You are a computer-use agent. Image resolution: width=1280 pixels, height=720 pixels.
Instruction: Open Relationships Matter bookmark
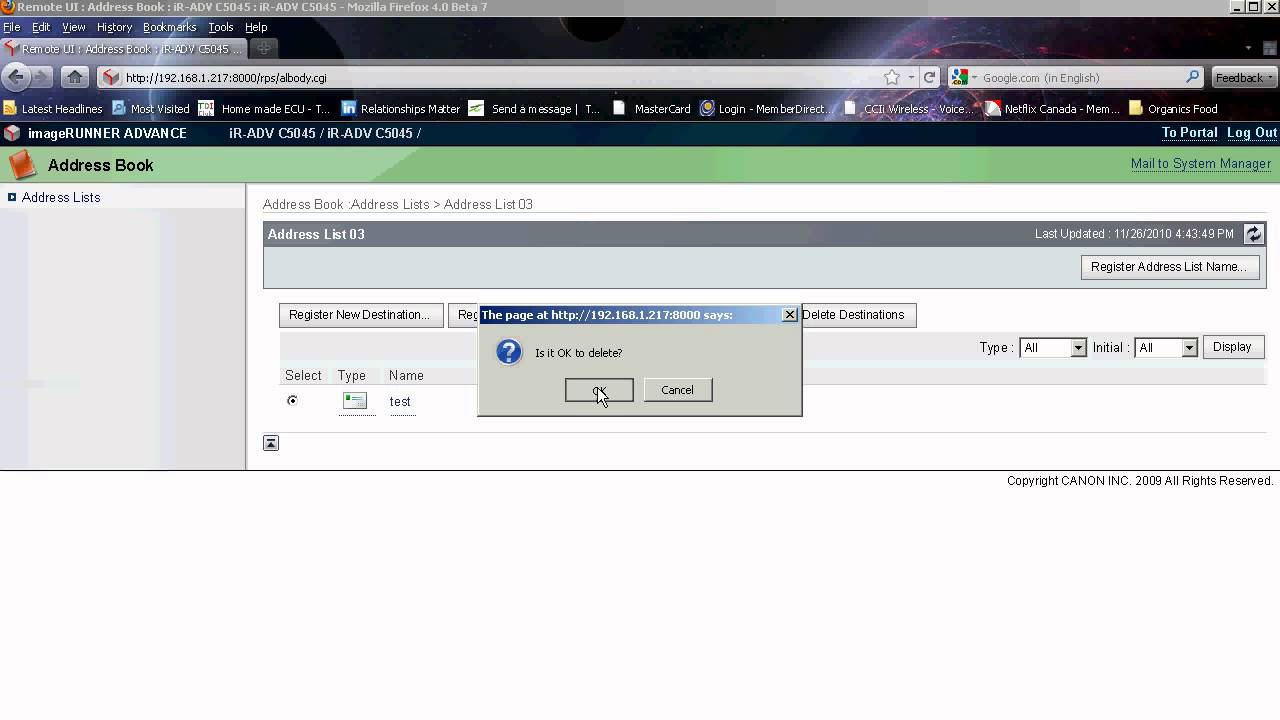(x=401, y=108)
